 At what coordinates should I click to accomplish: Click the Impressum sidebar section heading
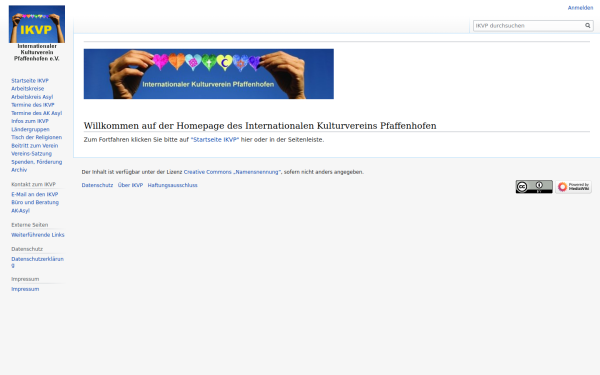pos(25,279)
